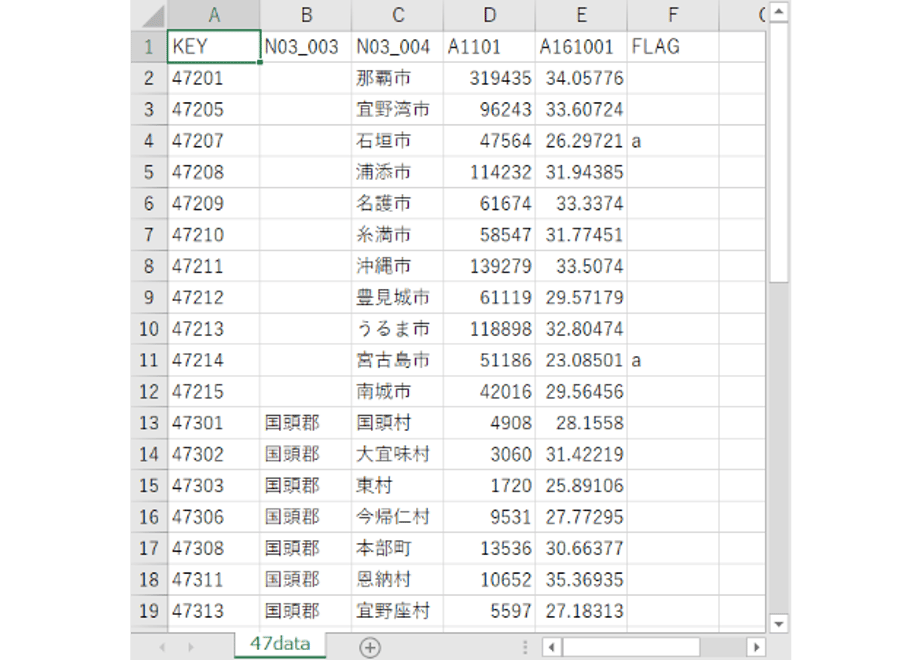924x660 pixels.
Task: Select column D header
Action: point(490,15)
